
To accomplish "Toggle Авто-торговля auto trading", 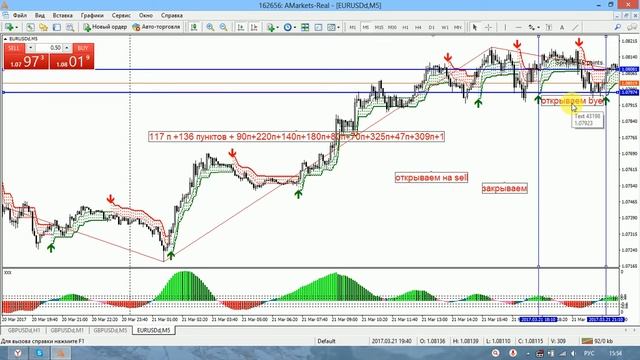I will 156,27.
